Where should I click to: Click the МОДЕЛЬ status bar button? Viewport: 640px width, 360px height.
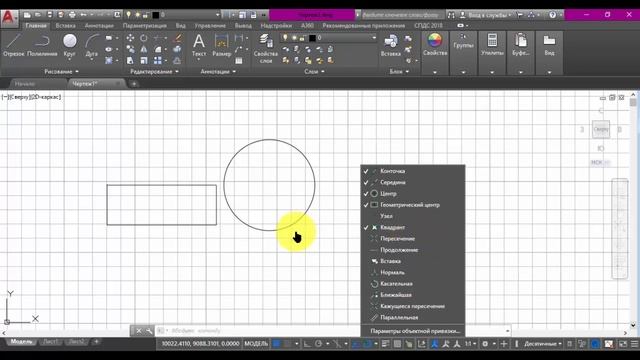tap(256, 344)
